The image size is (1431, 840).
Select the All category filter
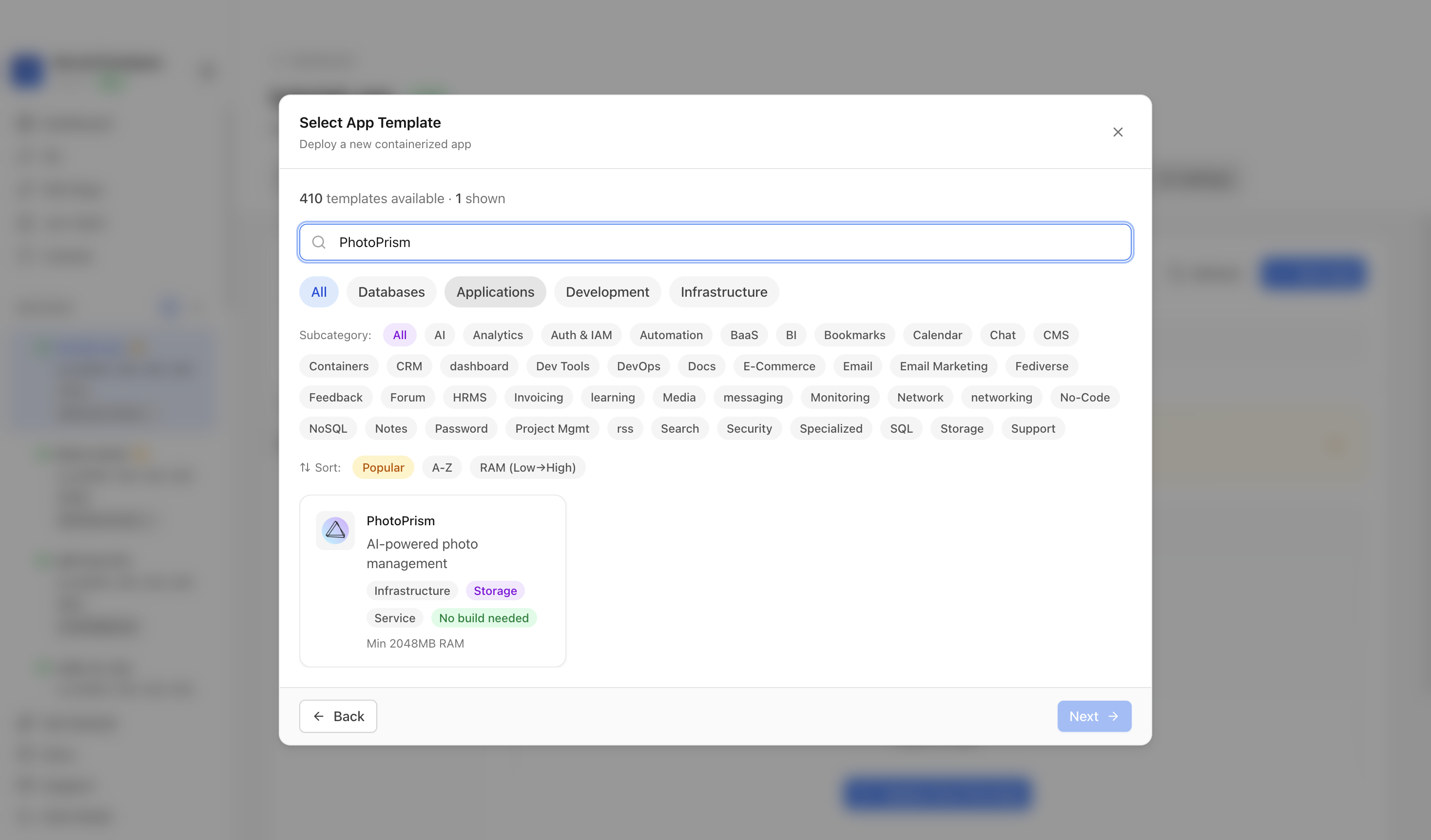[319, 292]
